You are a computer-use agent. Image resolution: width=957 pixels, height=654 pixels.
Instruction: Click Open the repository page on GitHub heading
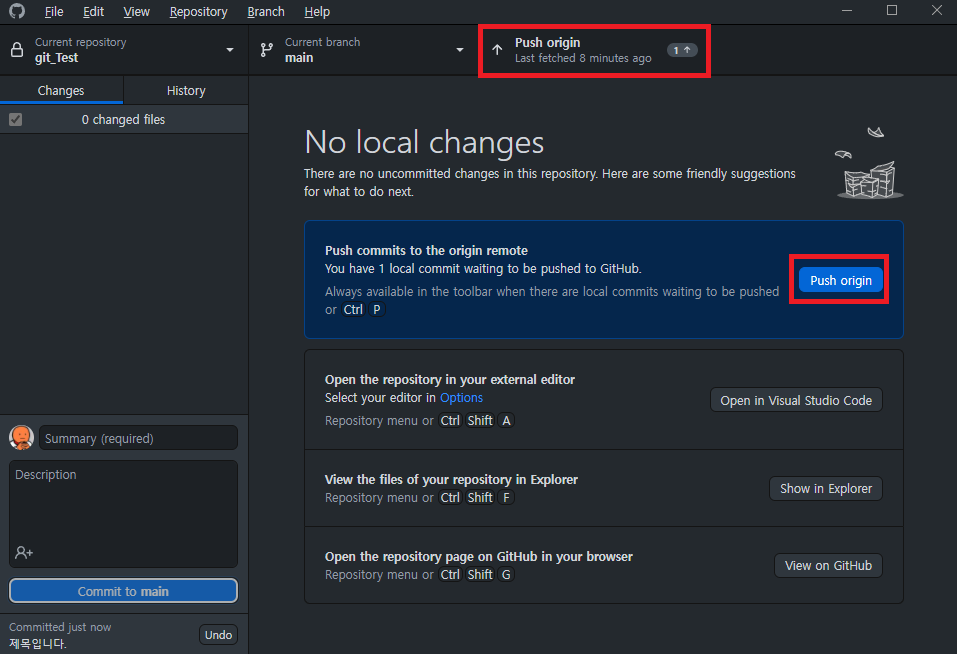478,556
